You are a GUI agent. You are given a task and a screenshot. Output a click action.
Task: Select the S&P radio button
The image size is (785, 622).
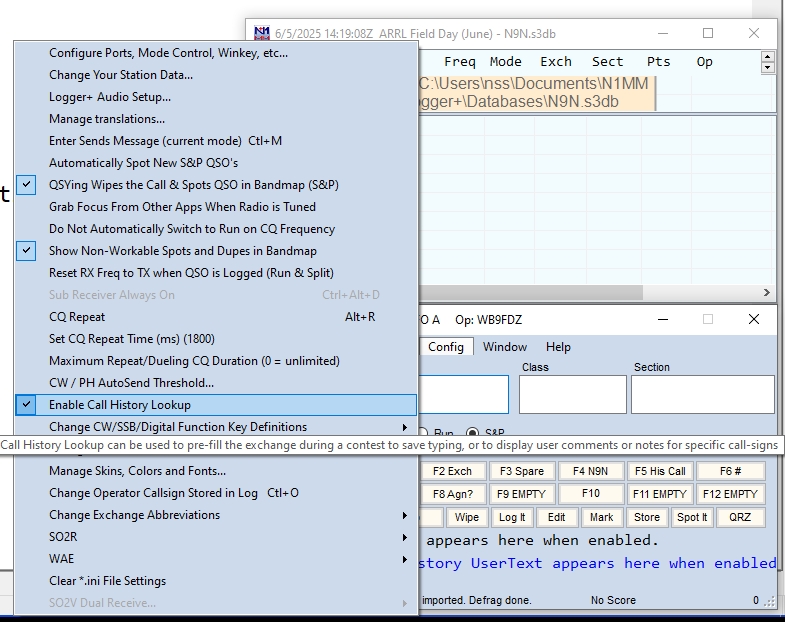pos(473,433)
